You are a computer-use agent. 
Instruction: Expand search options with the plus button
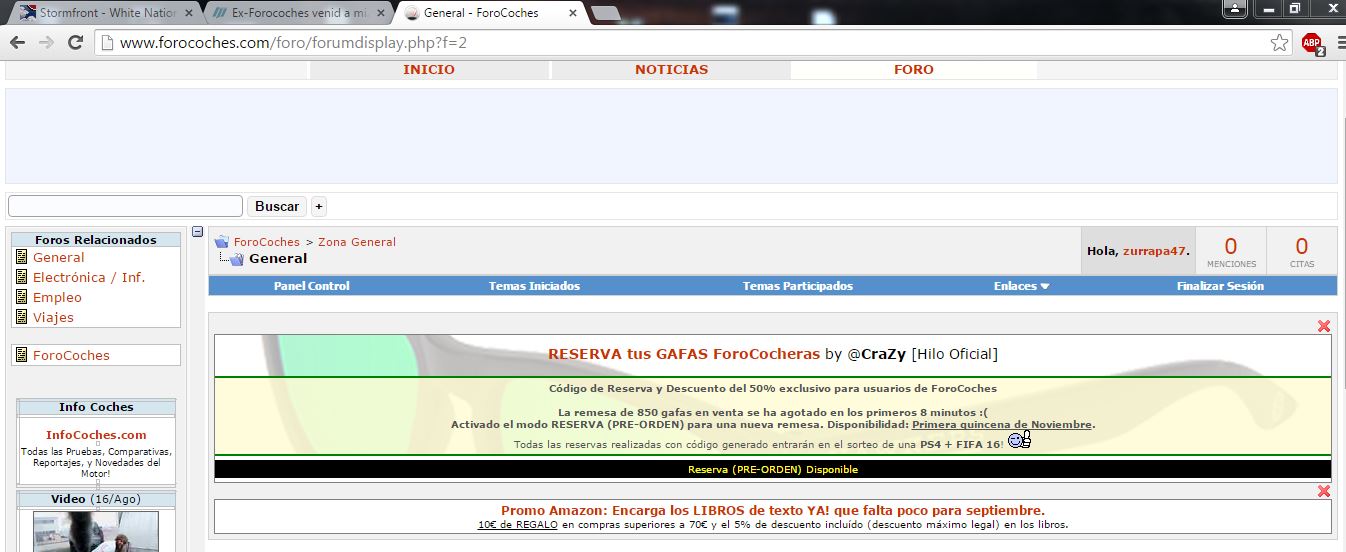[x=319, y=206]
